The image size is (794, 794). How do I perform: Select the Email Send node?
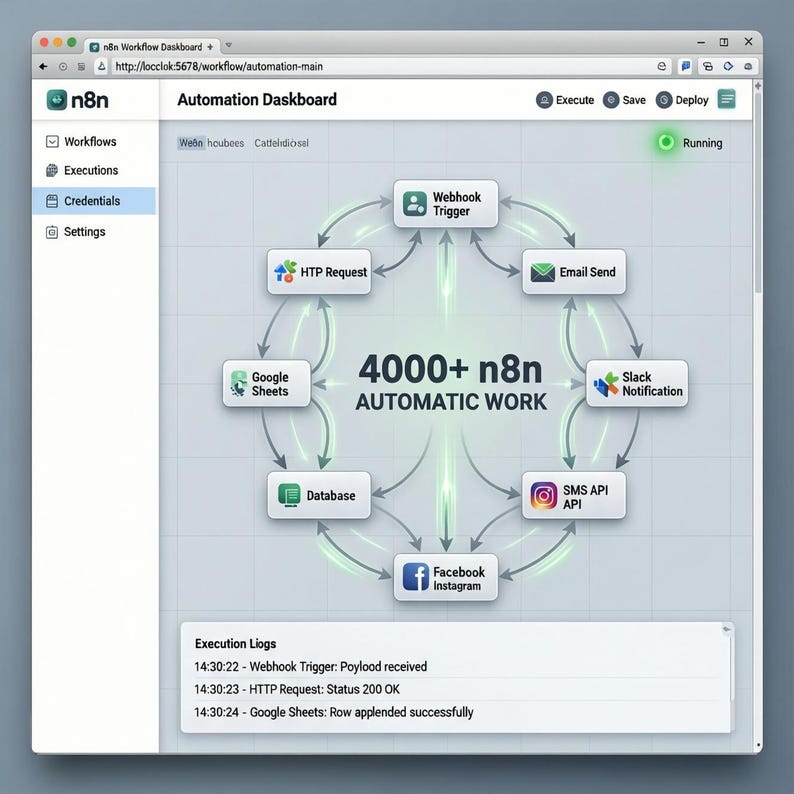click(x=574, y=272)
